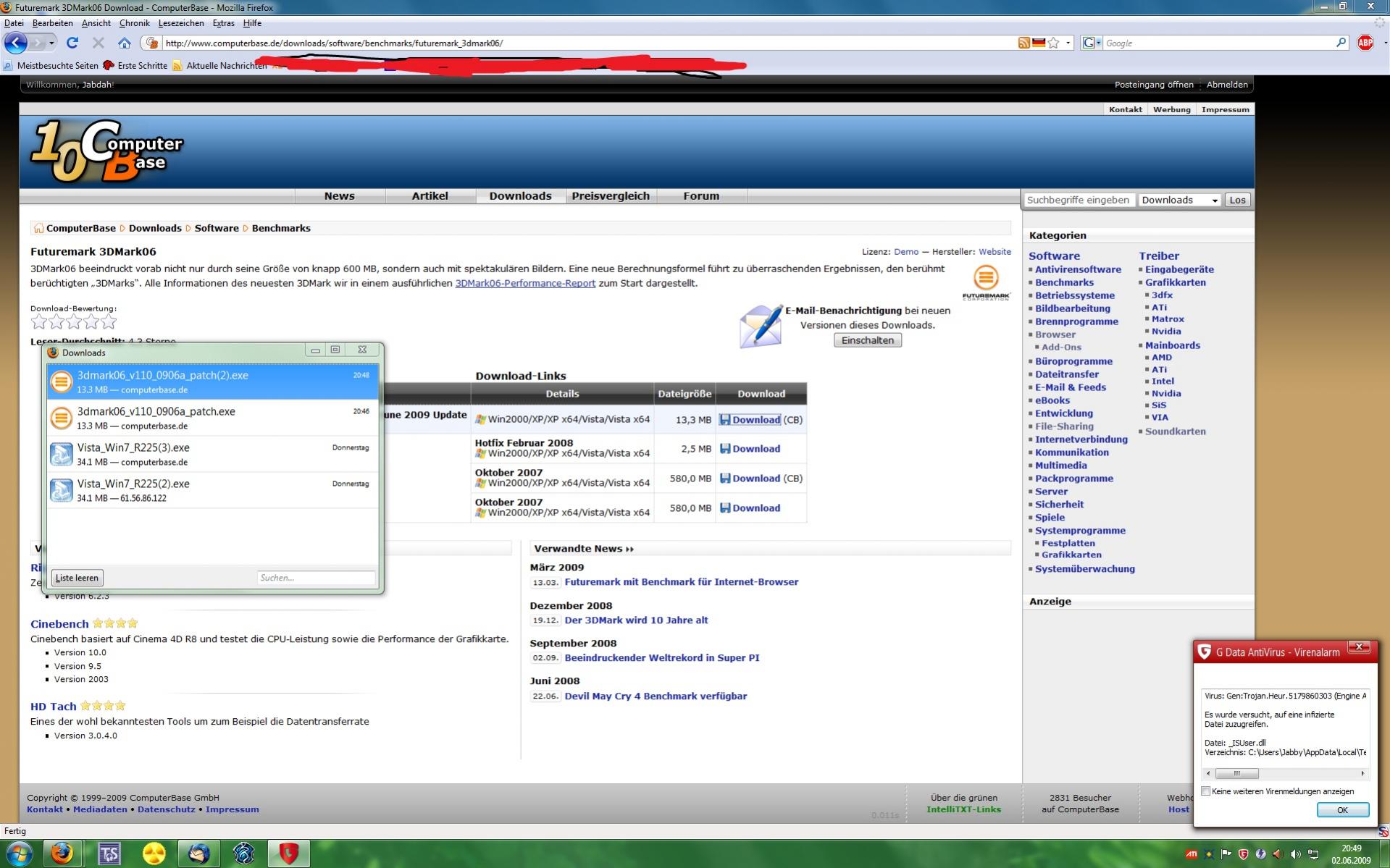Click the Einschalten button
Screen dimensions: 1390x868
pos(868,340)
